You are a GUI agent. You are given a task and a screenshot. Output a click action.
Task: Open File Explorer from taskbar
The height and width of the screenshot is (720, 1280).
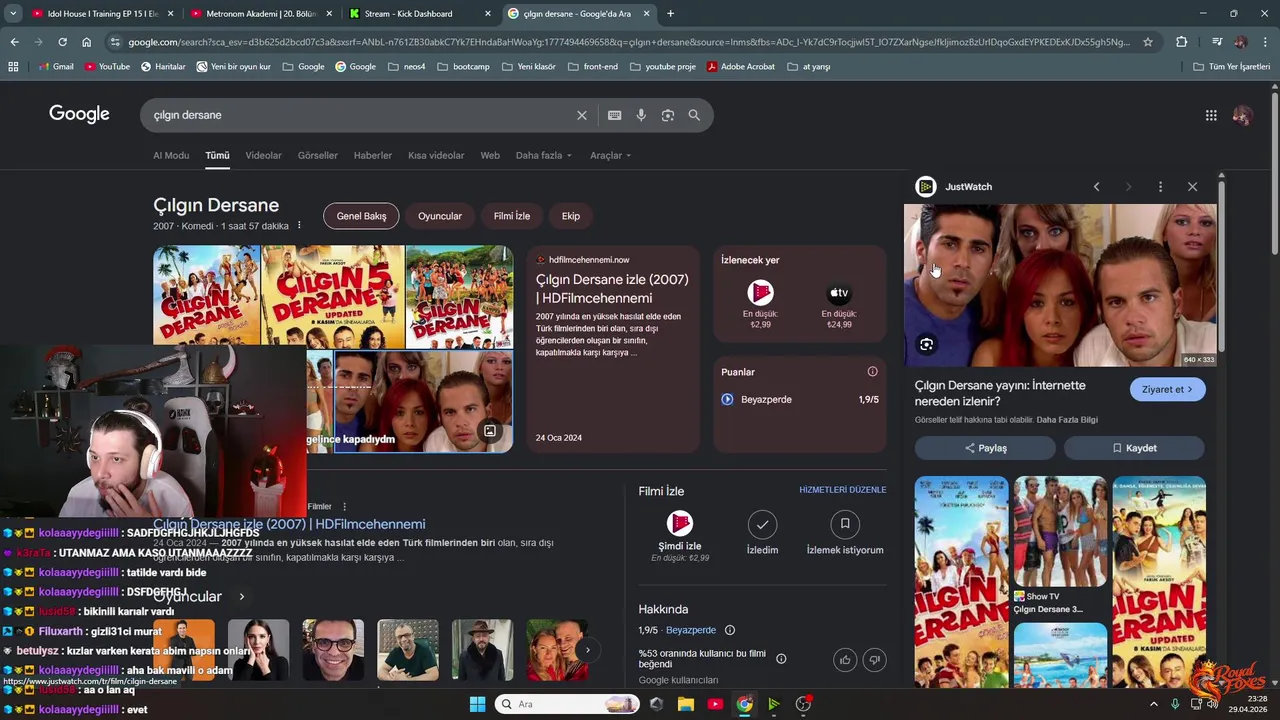[x=685, y=704]
